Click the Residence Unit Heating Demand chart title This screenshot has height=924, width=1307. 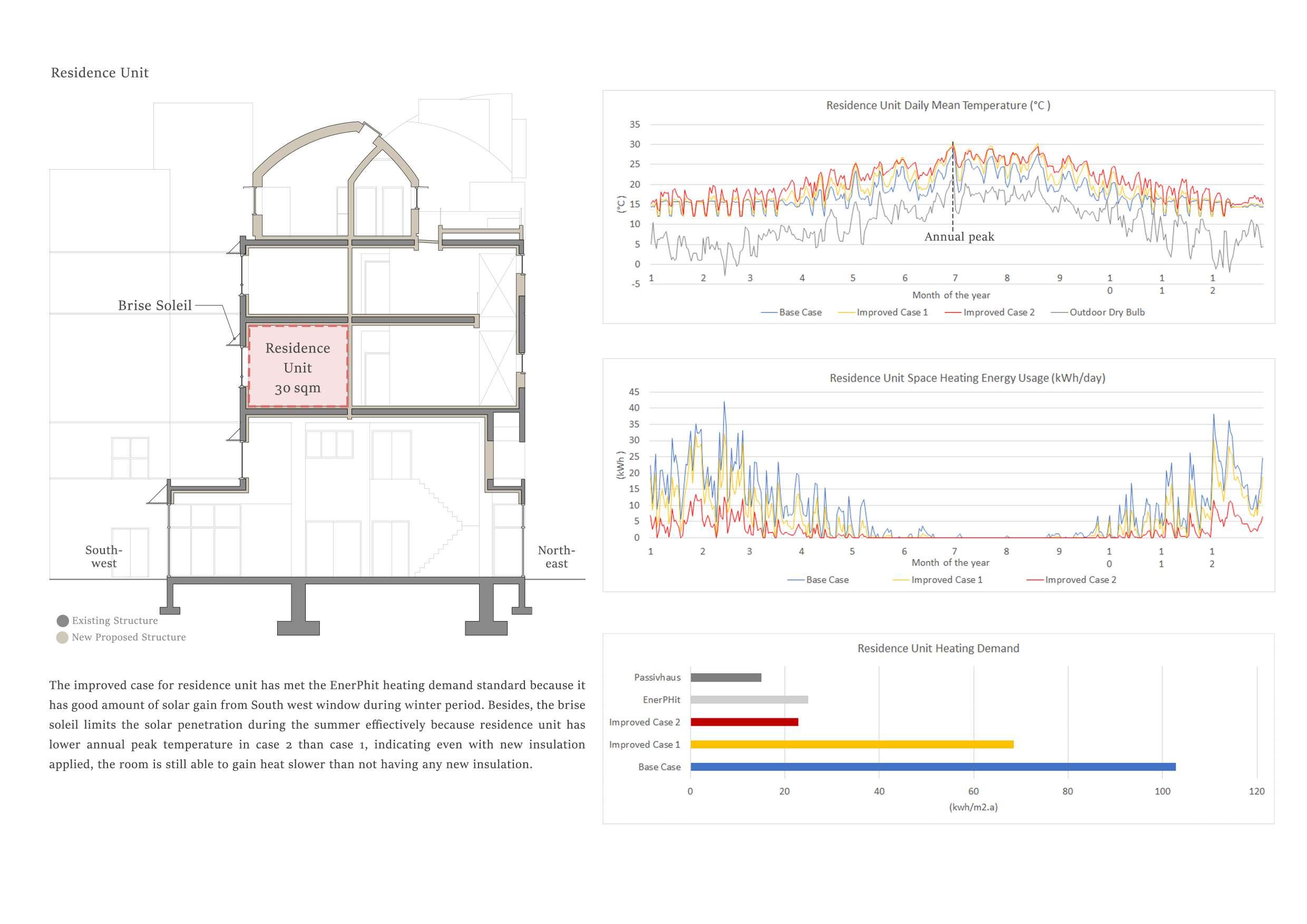pos(938,648)
